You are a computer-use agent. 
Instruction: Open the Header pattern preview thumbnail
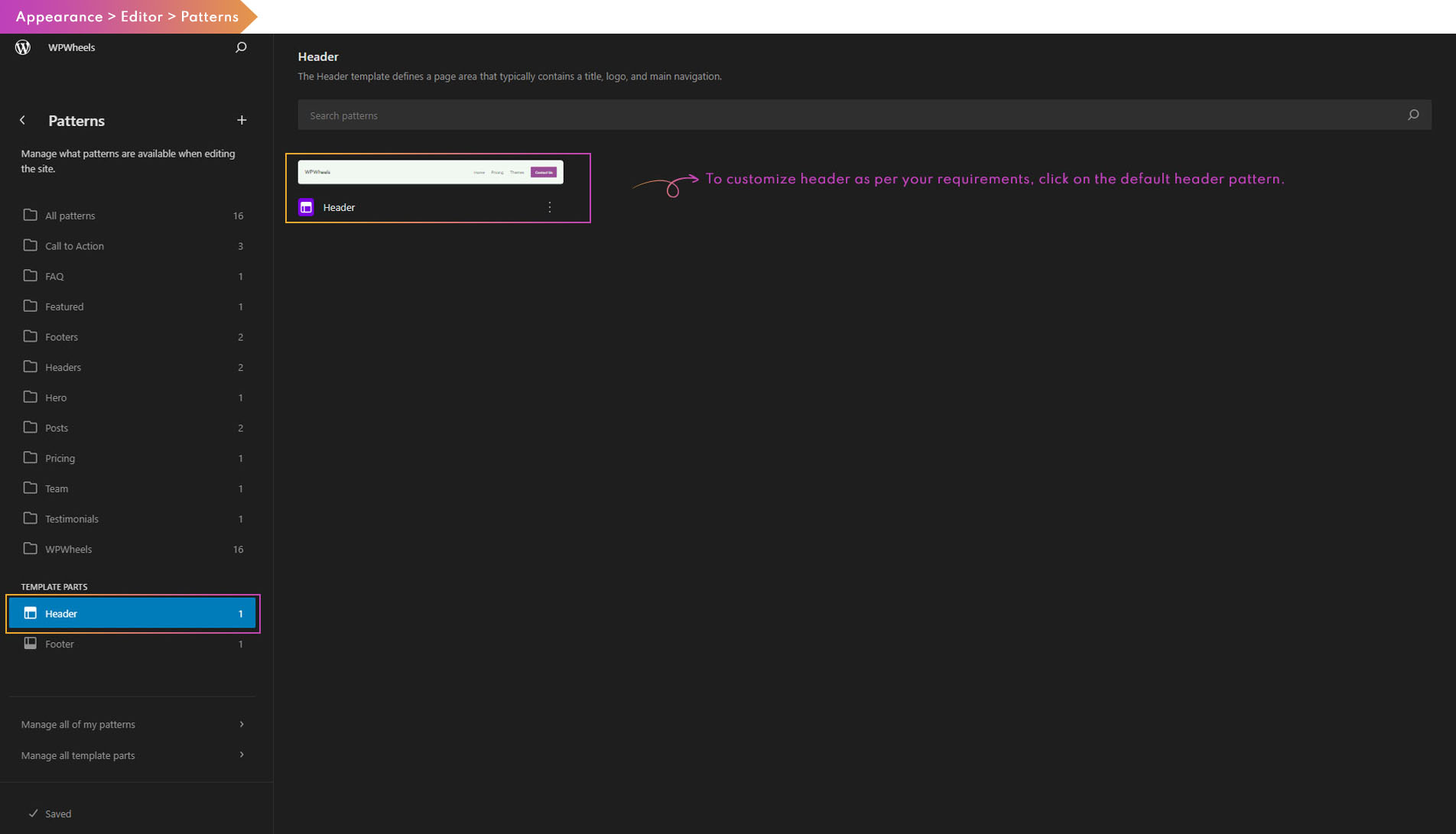click(430, 172)
